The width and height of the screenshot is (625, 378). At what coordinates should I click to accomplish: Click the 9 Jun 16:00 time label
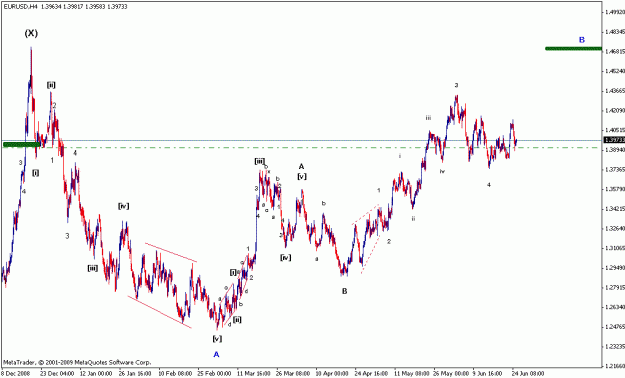coord(488,374)
